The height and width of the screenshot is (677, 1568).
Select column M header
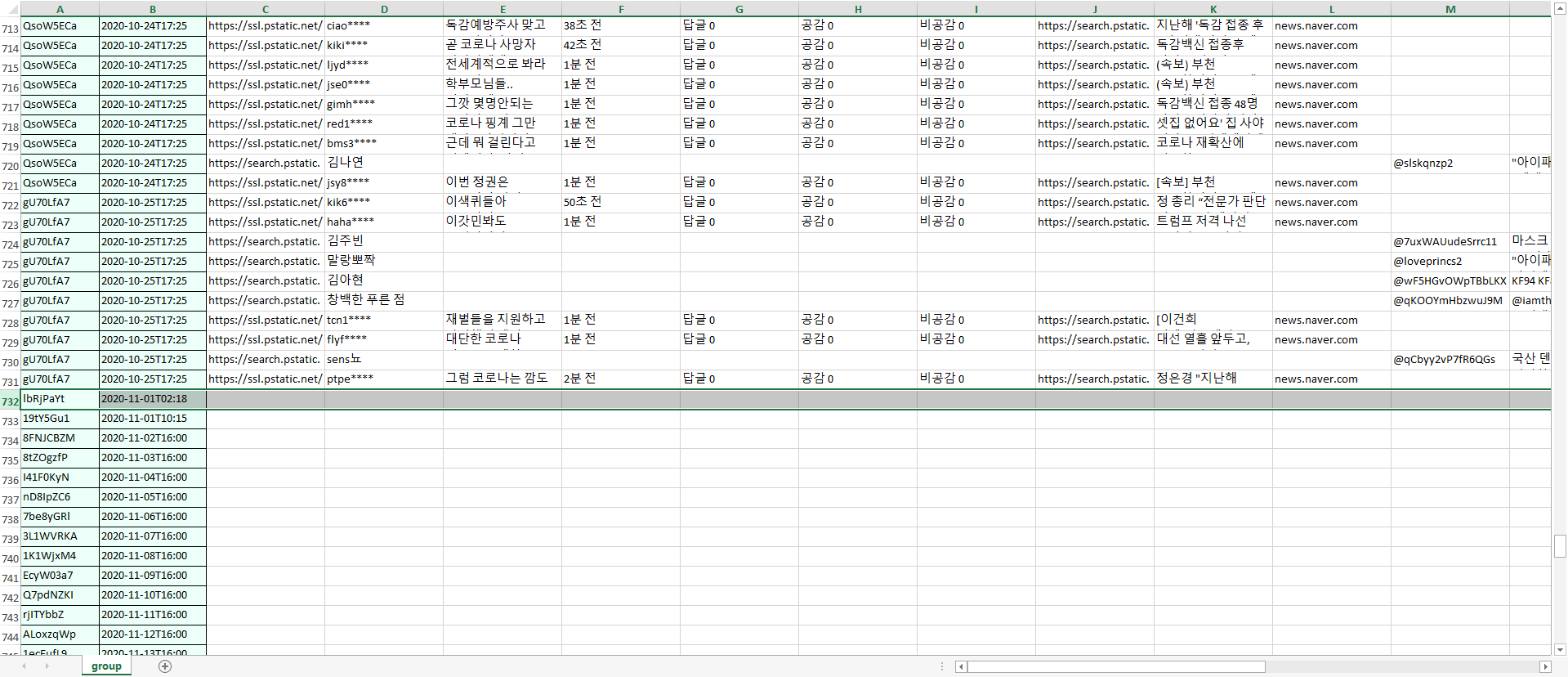1450,9
